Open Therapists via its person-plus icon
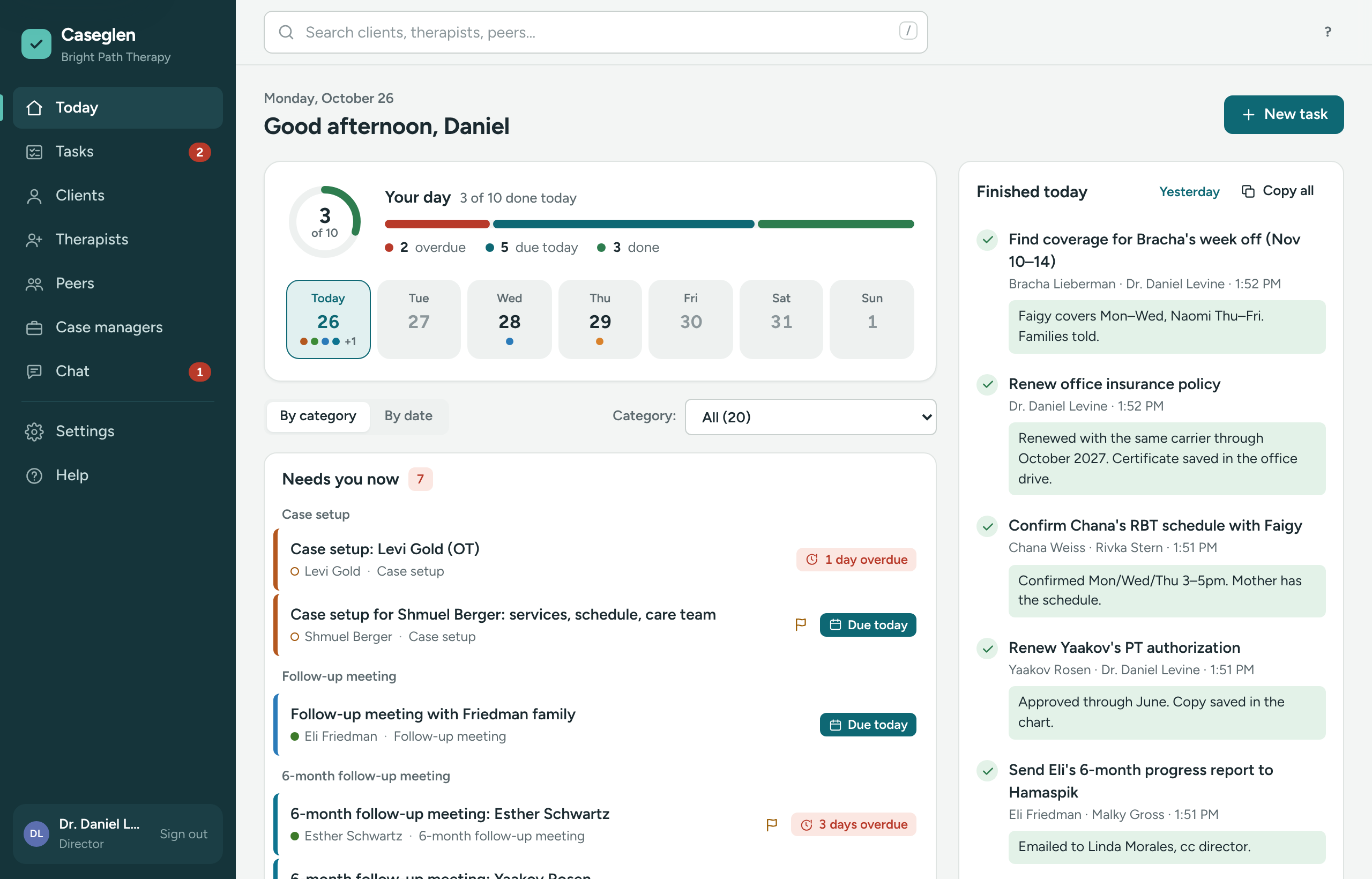 click(34, 239)
